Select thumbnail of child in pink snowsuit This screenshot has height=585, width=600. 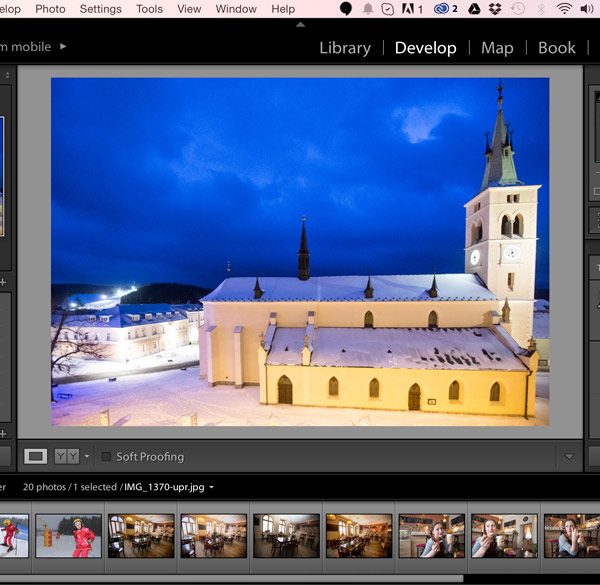point(68,536)
